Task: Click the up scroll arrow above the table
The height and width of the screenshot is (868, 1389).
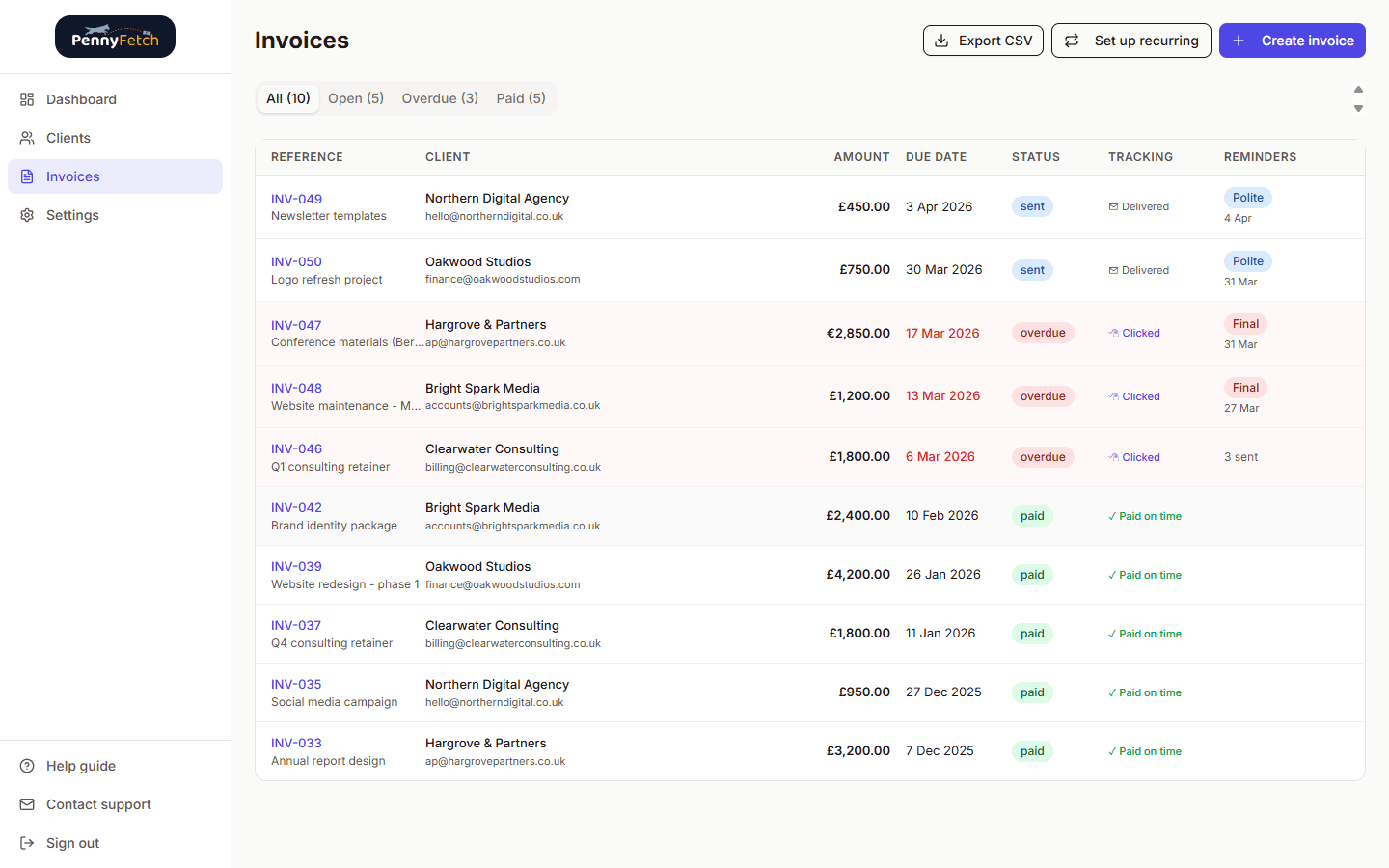Action: pos(1358,87)
